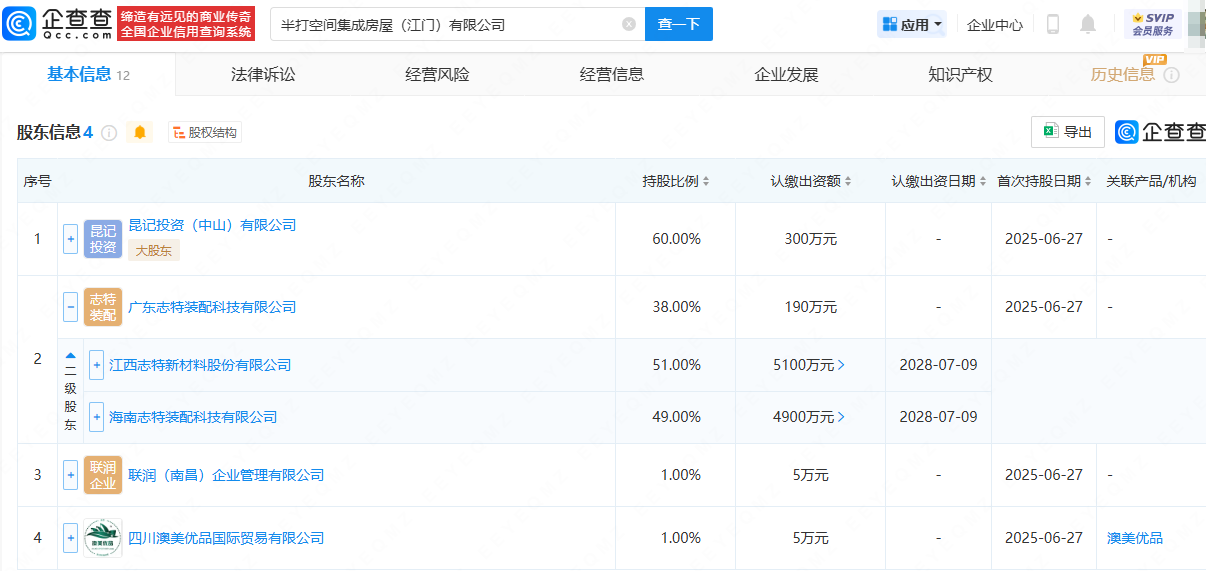Open 江西志特新材料股份有限公司 link
Image resolution: width=1206 pixels, height=571 pixels.
200,365
